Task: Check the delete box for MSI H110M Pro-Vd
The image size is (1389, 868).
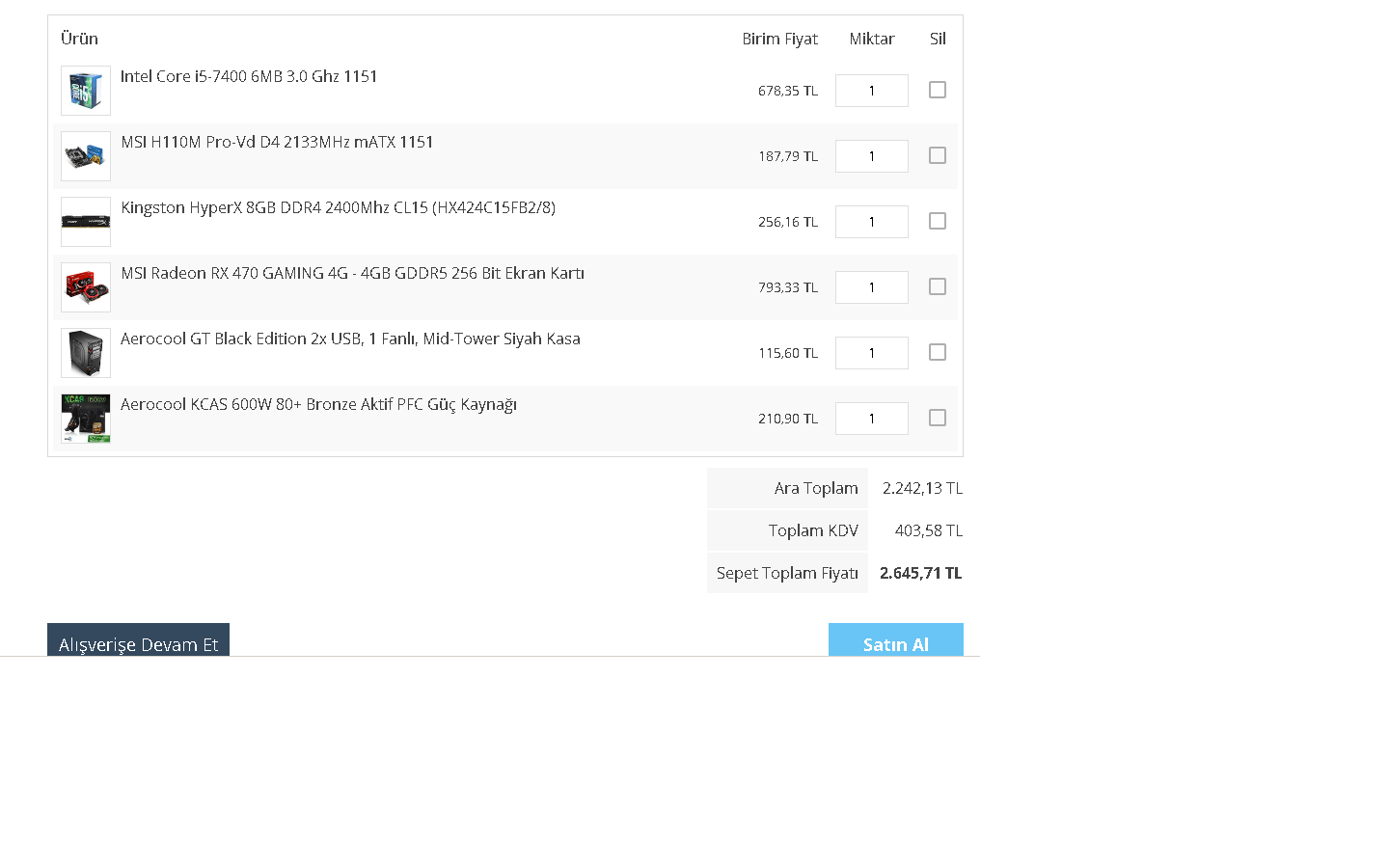Action: click(938, 155)
